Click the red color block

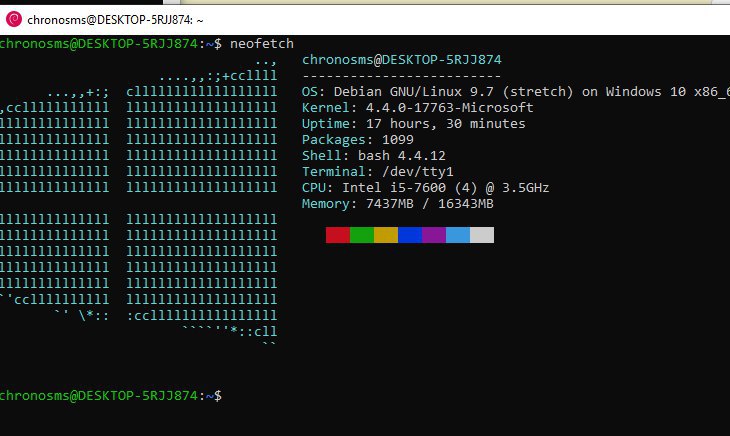[338, 235]
